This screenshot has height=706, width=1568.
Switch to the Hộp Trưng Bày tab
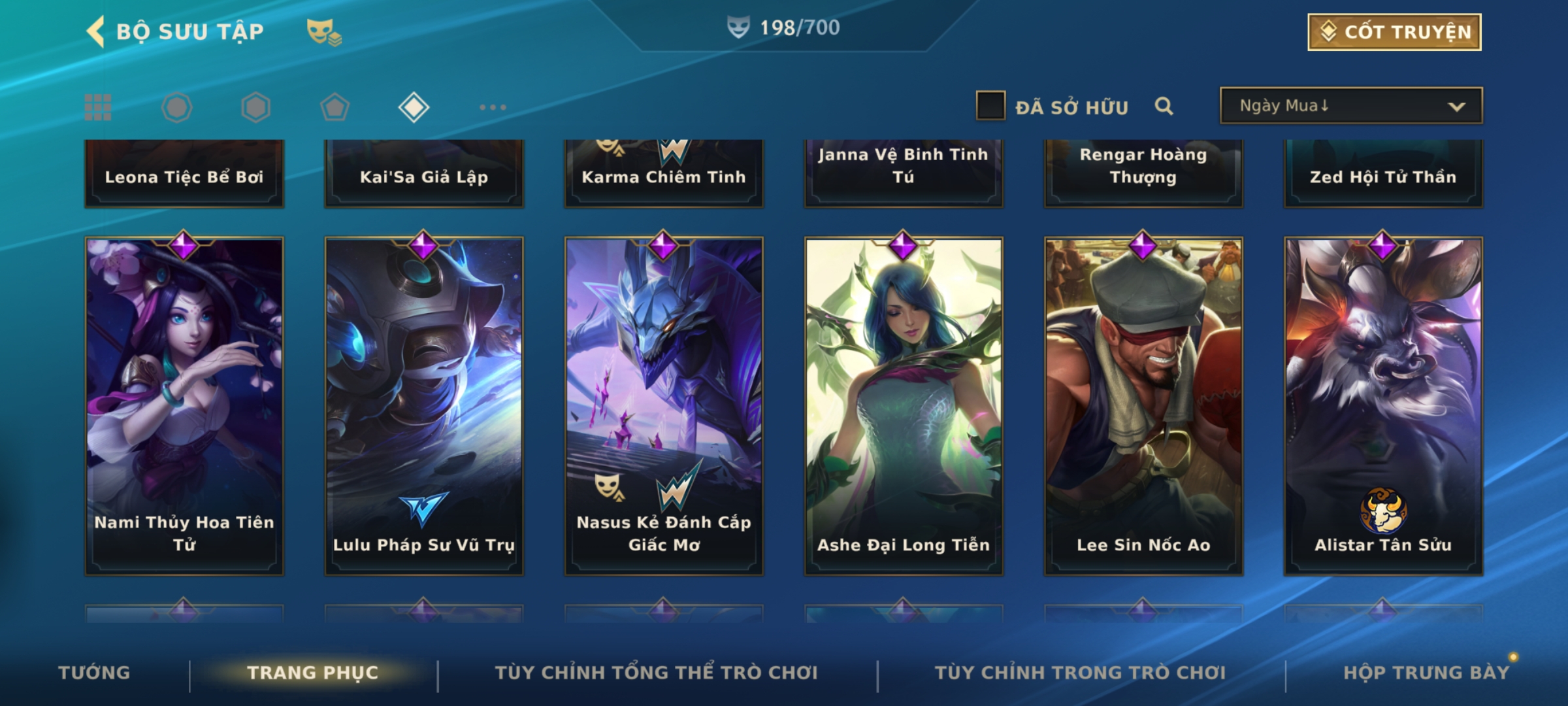(1426, 673)
